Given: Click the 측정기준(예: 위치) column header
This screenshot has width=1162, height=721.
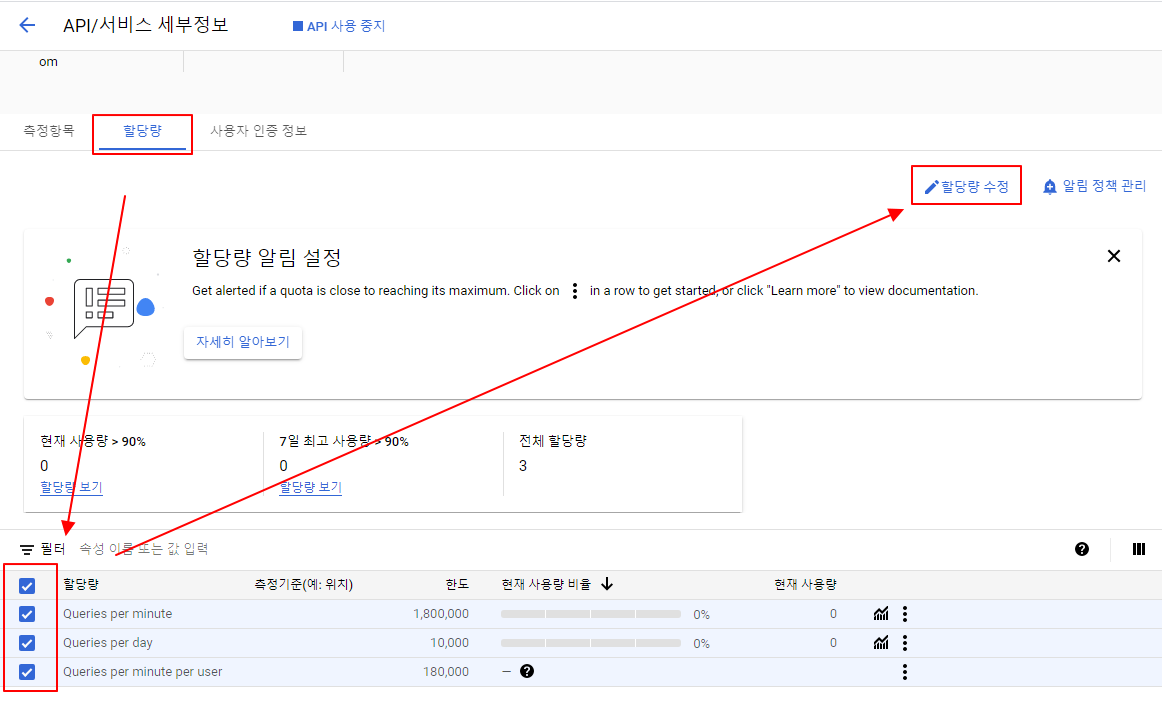Looking at the screenshot, I should [x=304, y=585].
